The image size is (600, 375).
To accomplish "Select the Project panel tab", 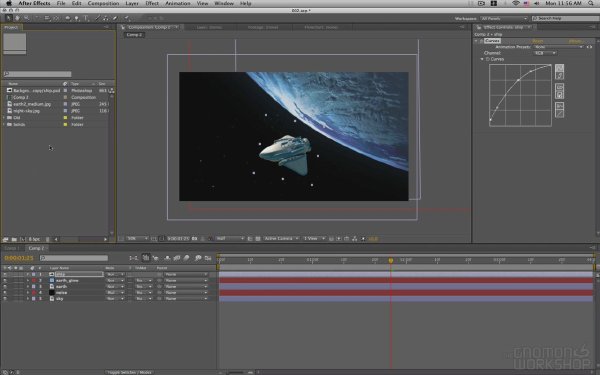I will coord(11,28).
